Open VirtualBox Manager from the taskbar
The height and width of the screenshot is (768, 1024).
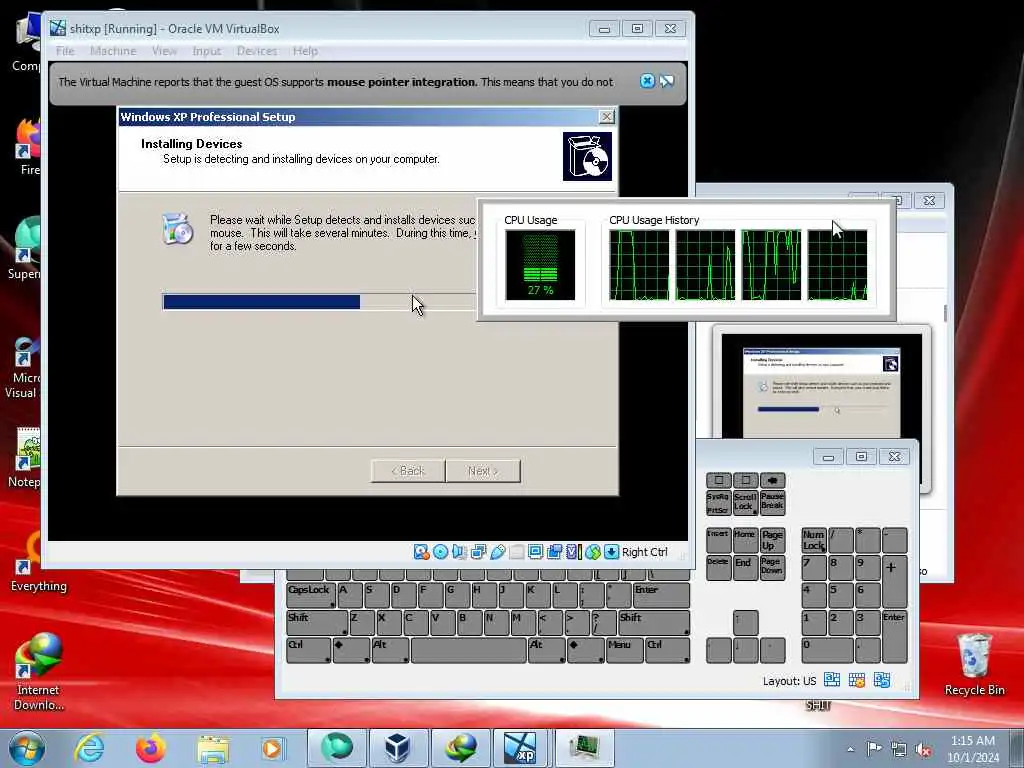click(398, 748)
